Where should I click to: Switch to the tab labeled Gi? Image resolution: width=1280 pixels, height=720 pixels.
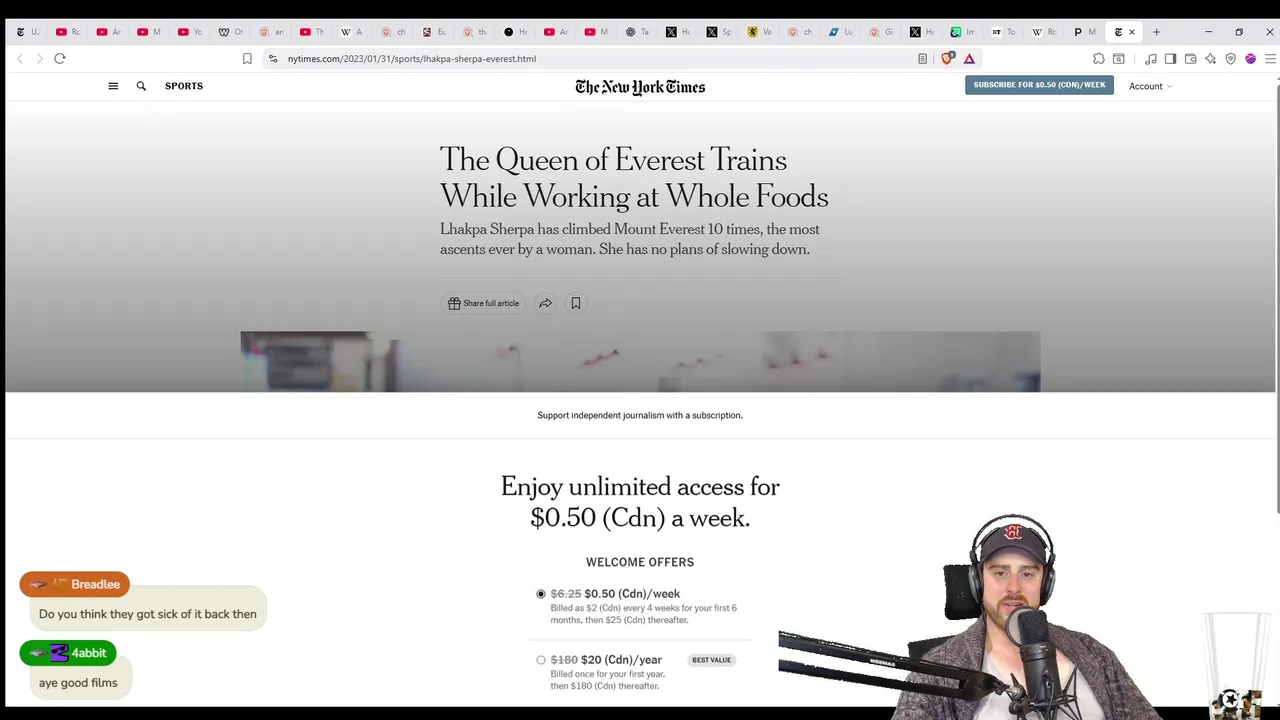pos(881,32)
